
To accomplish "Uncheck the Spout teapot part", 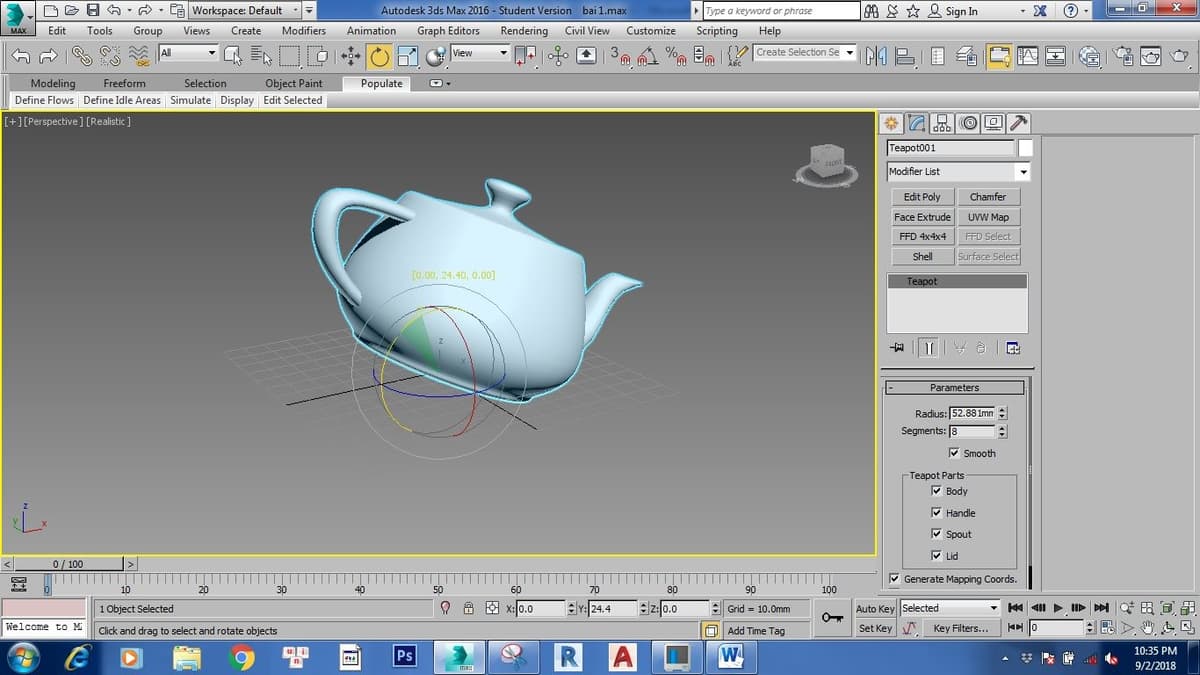I will click(x=935, y=534).
